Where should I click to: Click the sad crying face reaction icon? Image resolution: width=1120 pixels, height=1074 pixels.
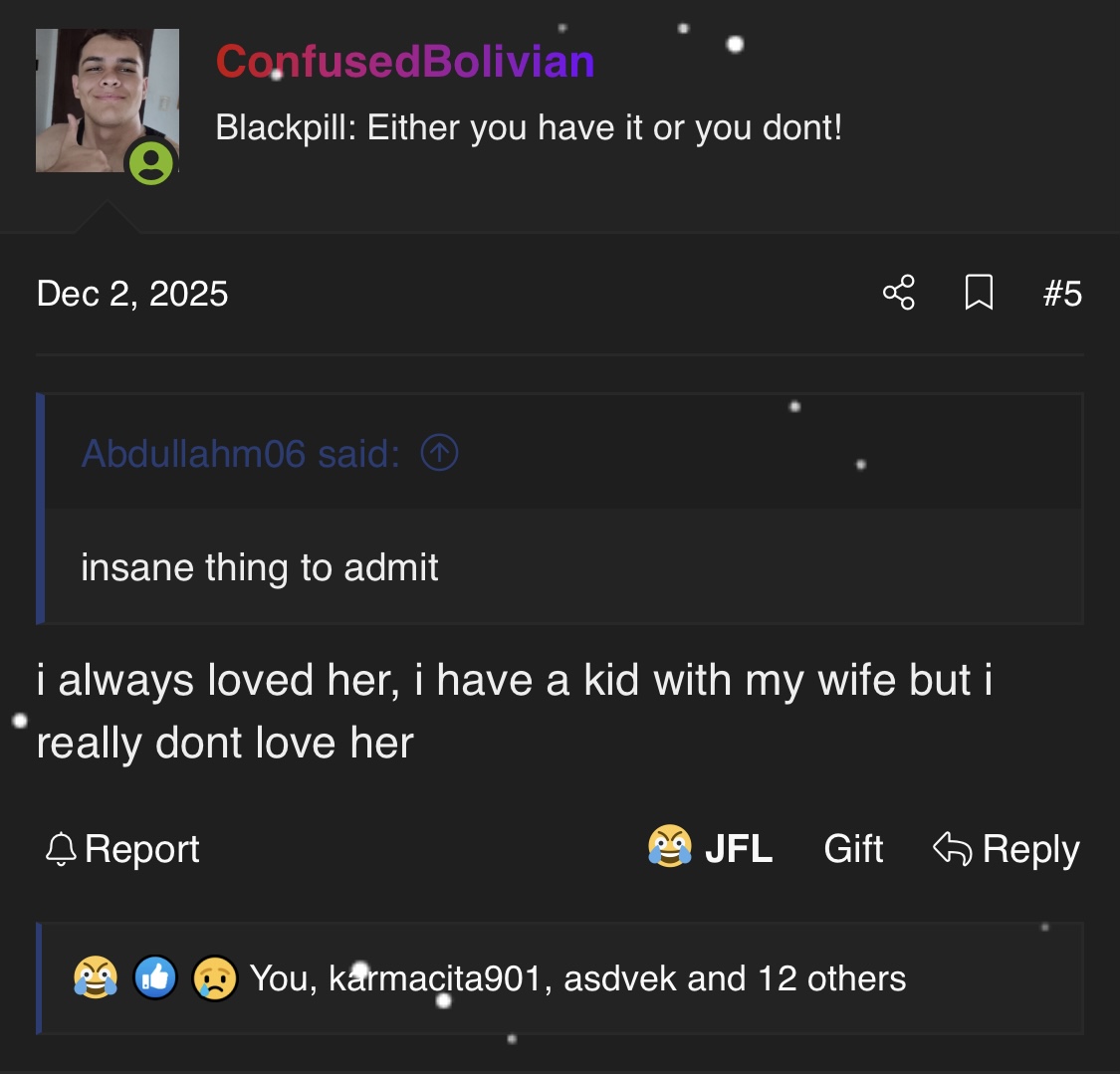215,977
